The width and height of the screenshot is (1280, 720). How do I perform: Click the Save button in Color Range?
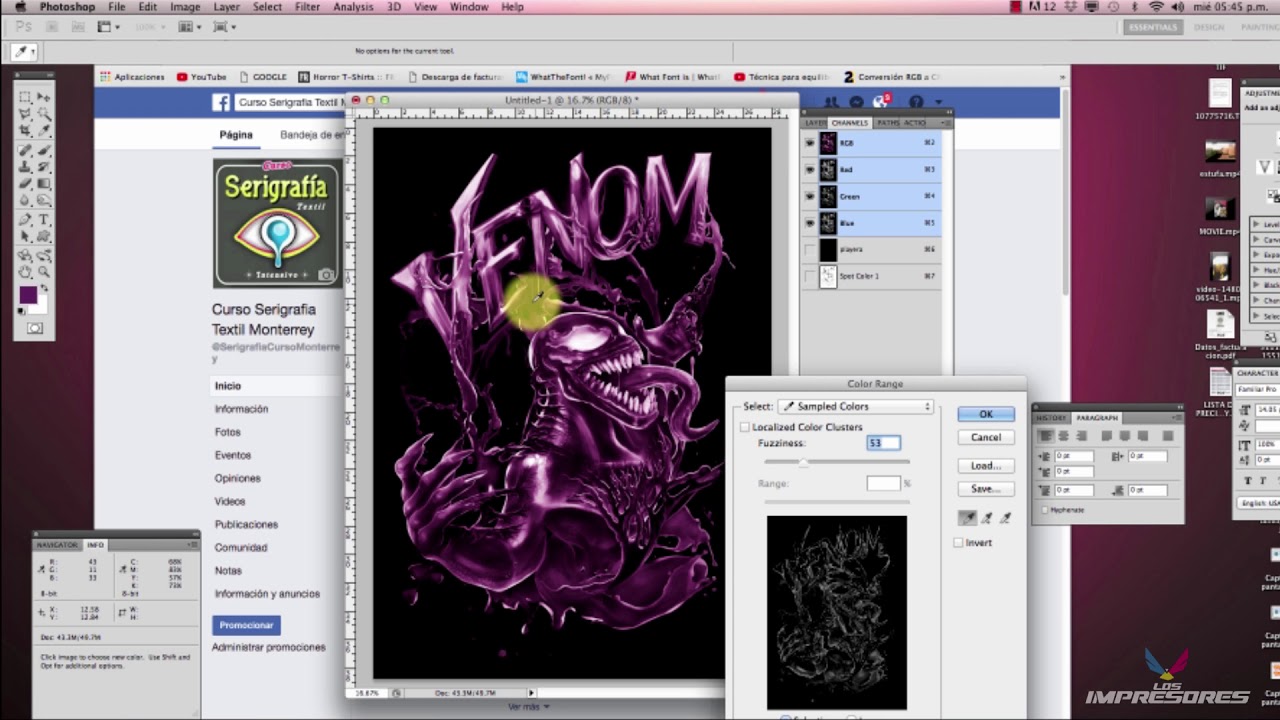pos(986,489)
